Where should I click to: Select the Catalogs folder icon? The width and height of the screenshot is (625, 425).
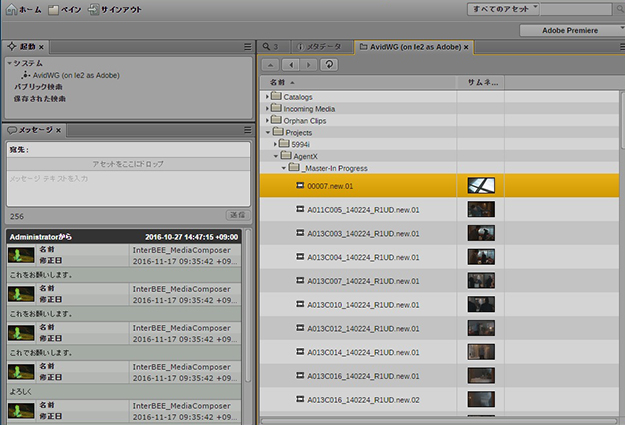point(276,96)
